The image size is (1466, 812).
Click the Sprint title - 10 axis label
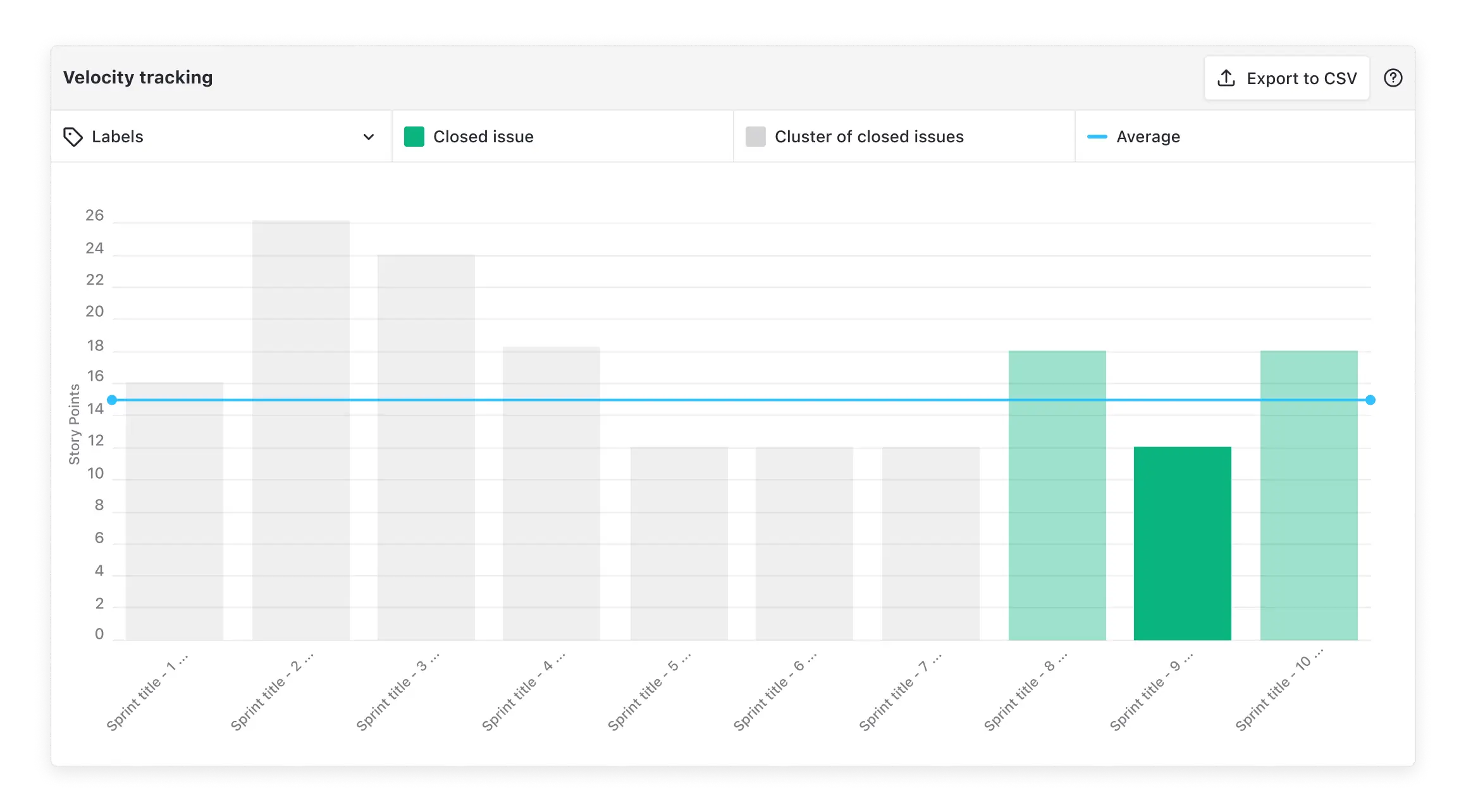pos(1279,690)
